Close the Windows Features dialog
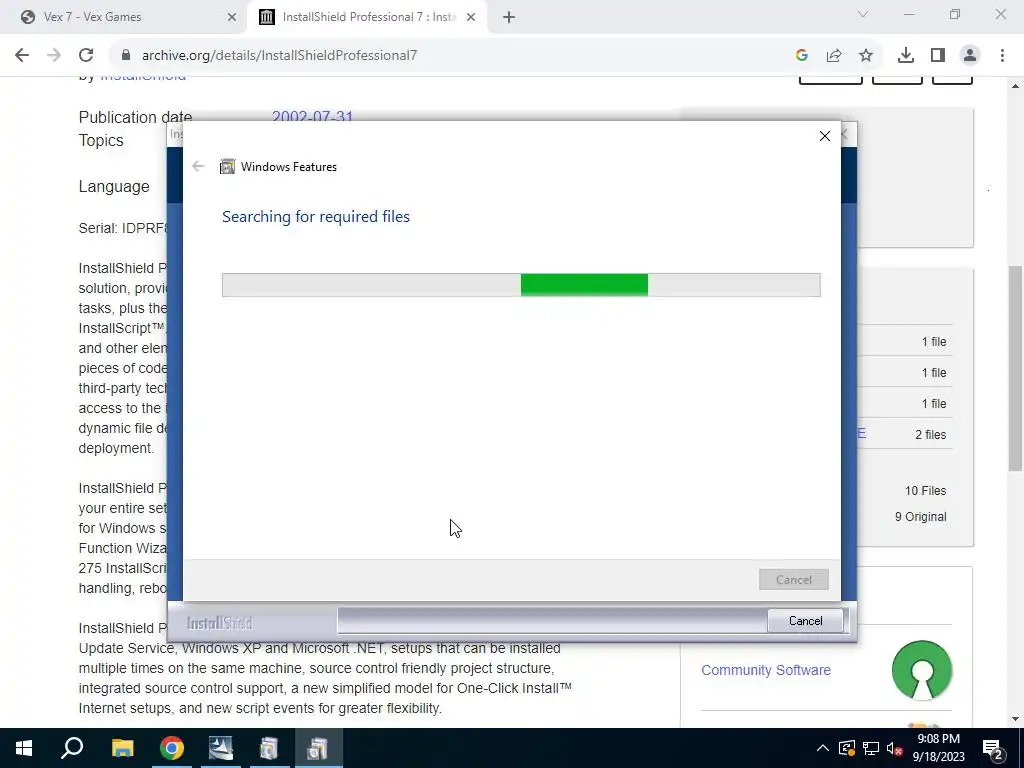Image resolution: width=1024 pixels, height=768 pixels. pyautogui.click(x=825, y=136)
